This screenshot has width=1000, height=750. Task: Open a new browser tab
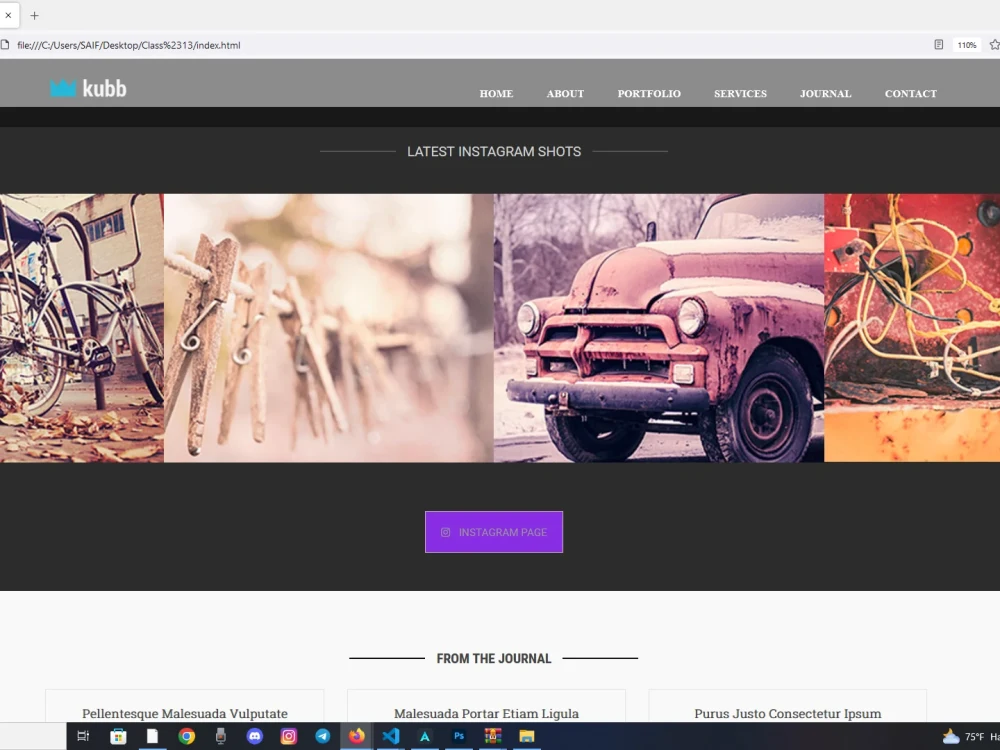[34, 15]
